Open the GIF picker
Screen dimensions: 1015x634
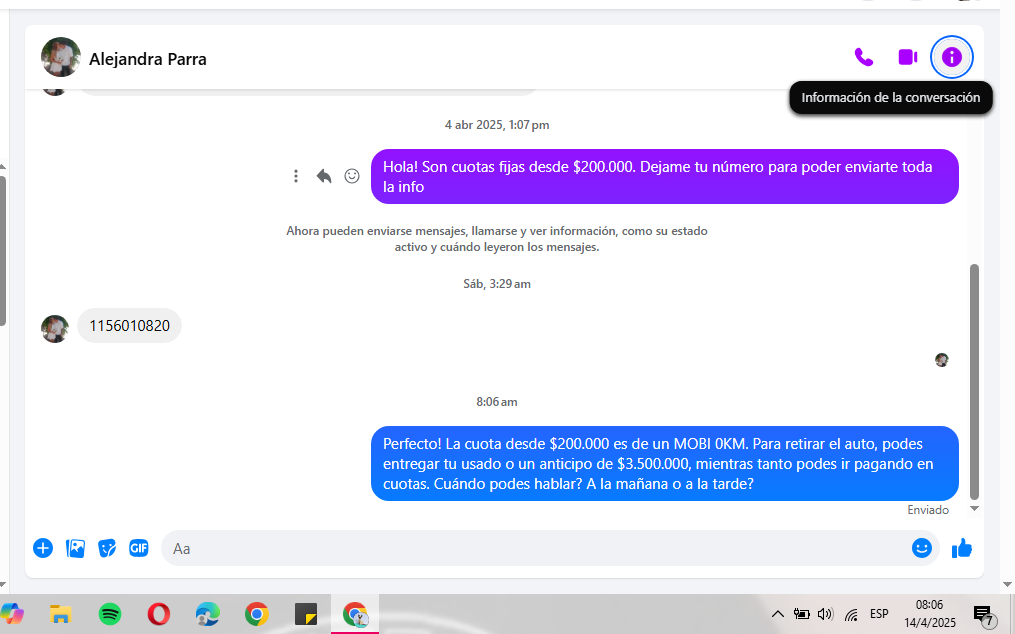pyautogui.click(x=139, y=549)
